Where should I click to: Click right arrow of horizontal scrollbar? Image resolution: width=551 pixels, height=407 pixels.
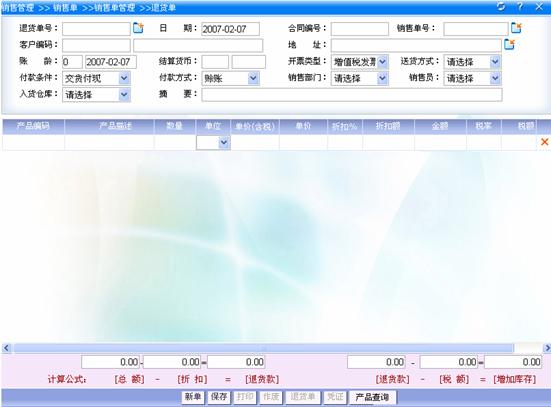[x=547, y=348]
